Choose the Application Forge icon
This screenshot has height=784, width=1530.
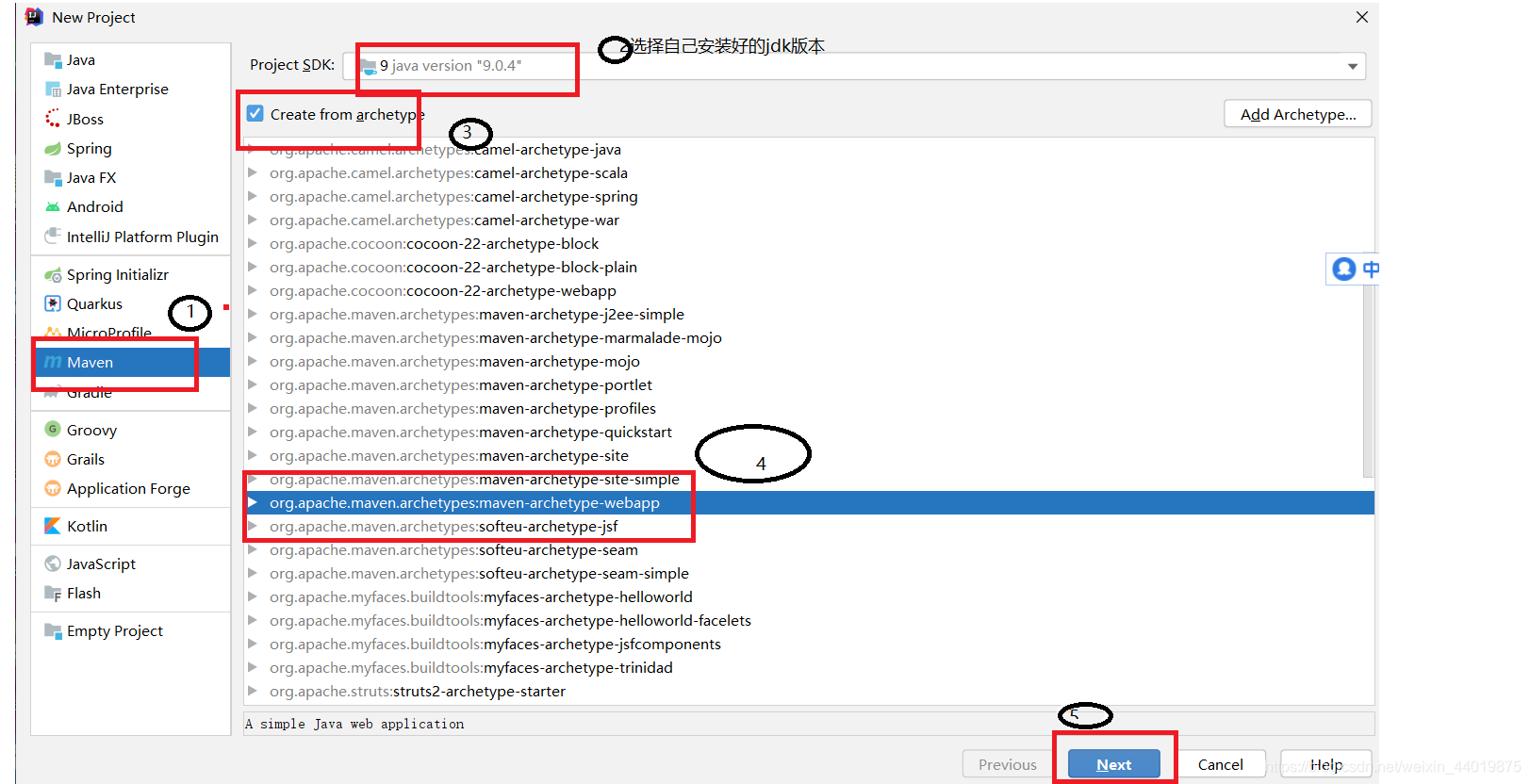click(53, 488)
